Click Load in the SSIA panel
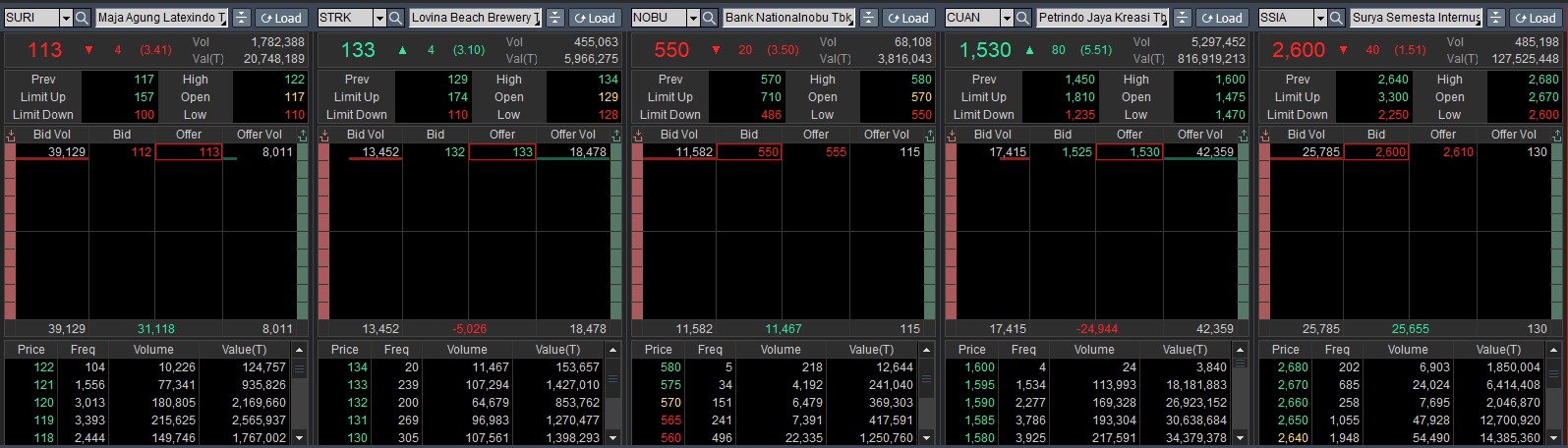This screenshot has width=1568, height=448. 1536,18
